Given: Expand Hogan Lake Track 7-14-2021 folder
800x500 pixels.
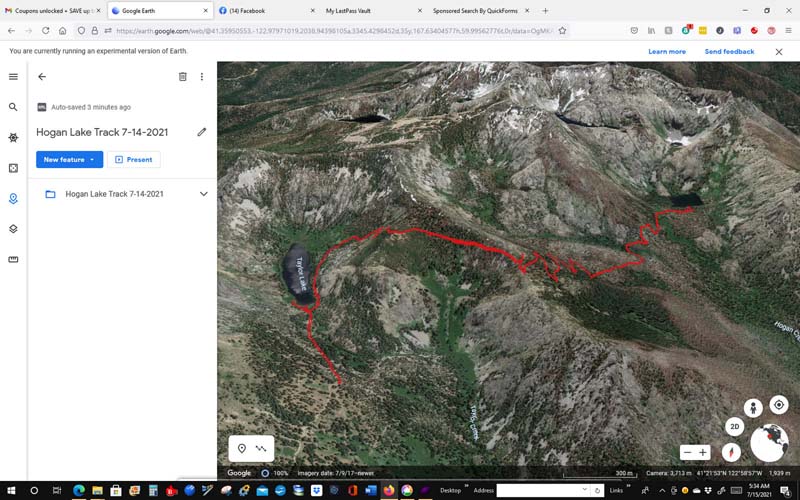Looking at the screenshot, I should [203, 194].
